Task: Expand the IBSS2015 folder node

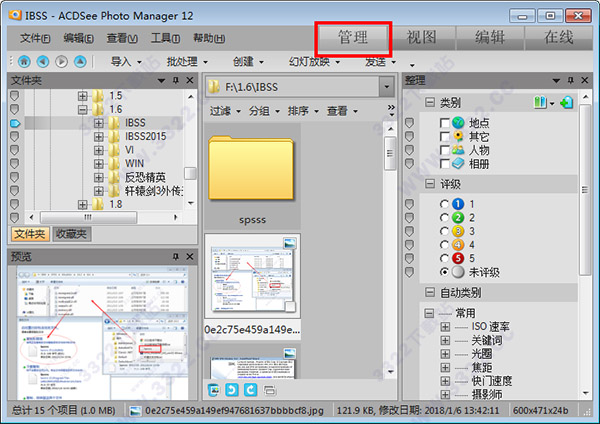Action: click(x=98, y=137)
